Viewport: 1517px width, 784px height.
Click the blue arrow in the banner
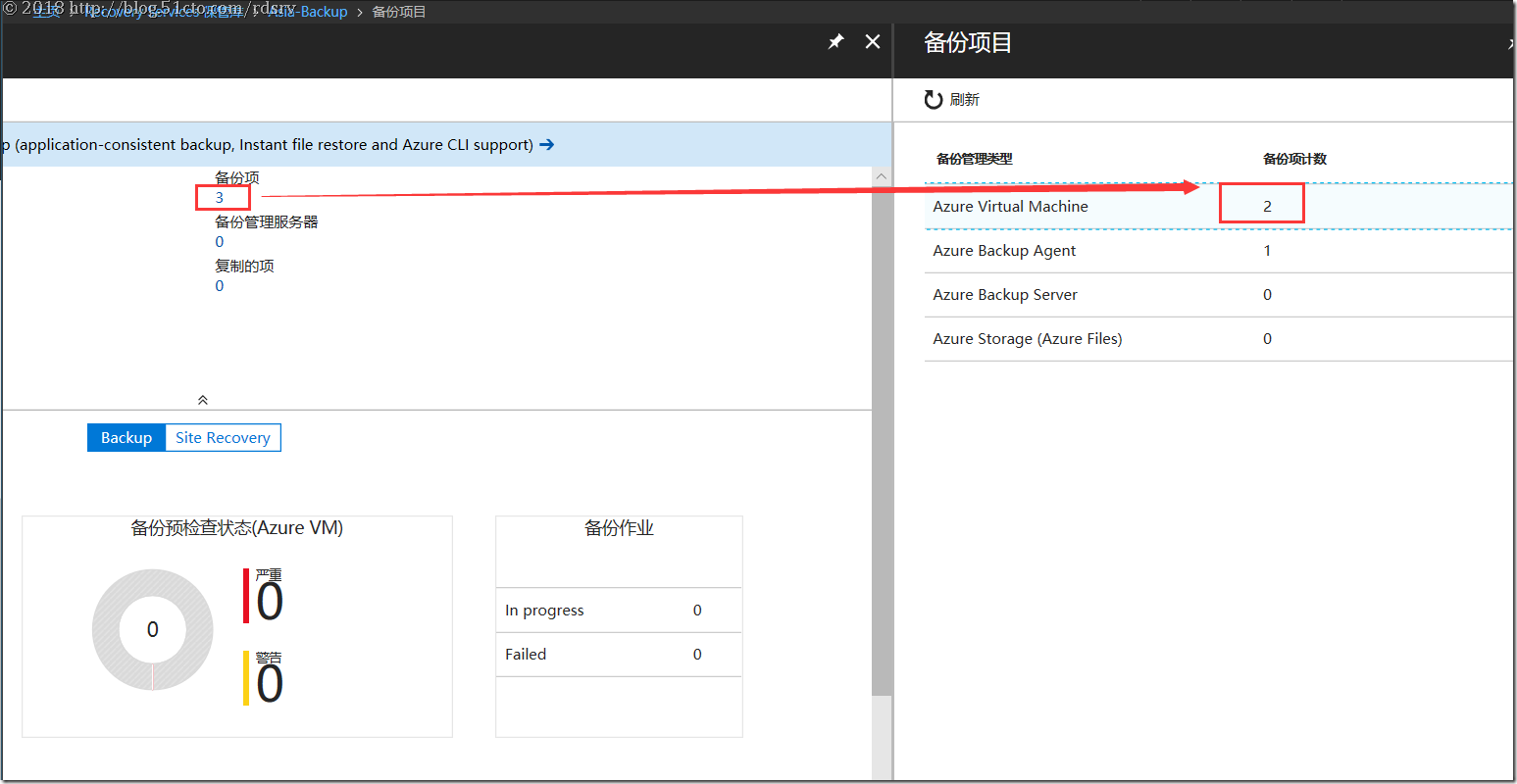pyautogui.click(x=547, y=144)
